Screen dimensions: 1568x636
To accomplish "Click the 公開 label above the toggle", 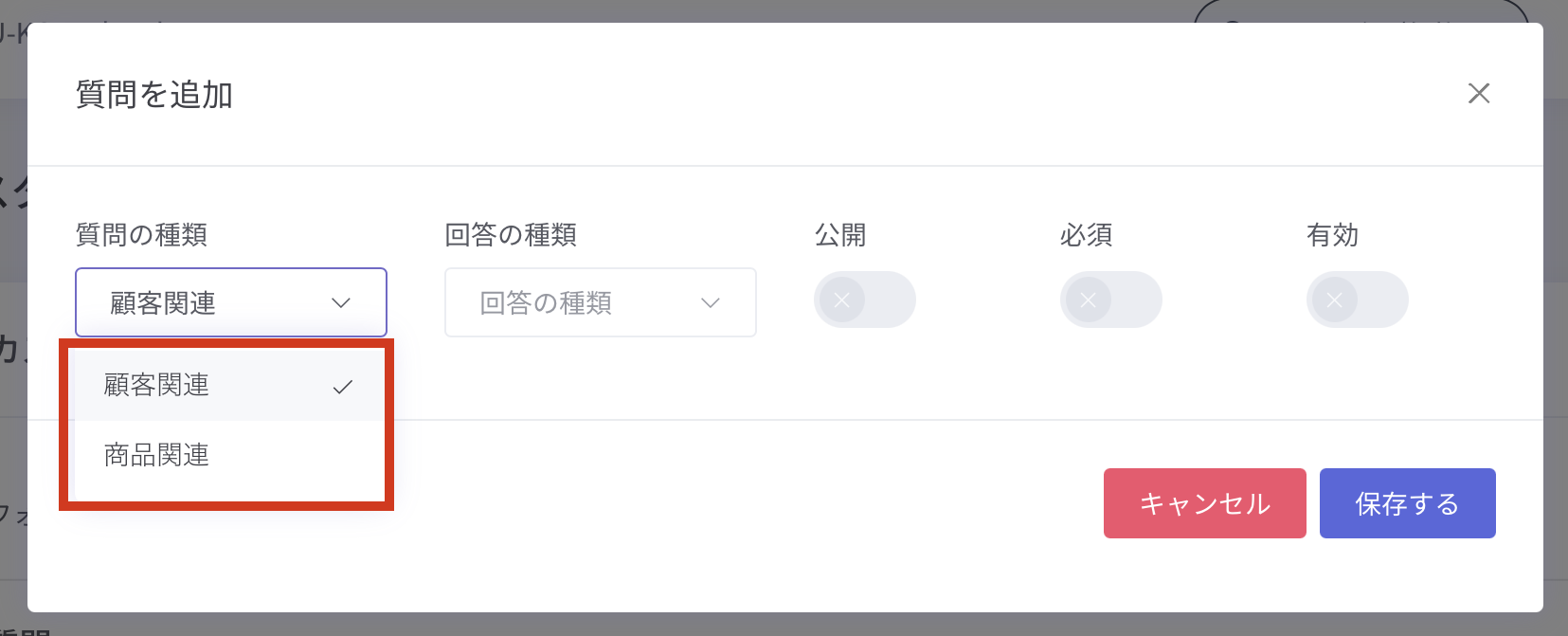I will [x=840, y=235].
